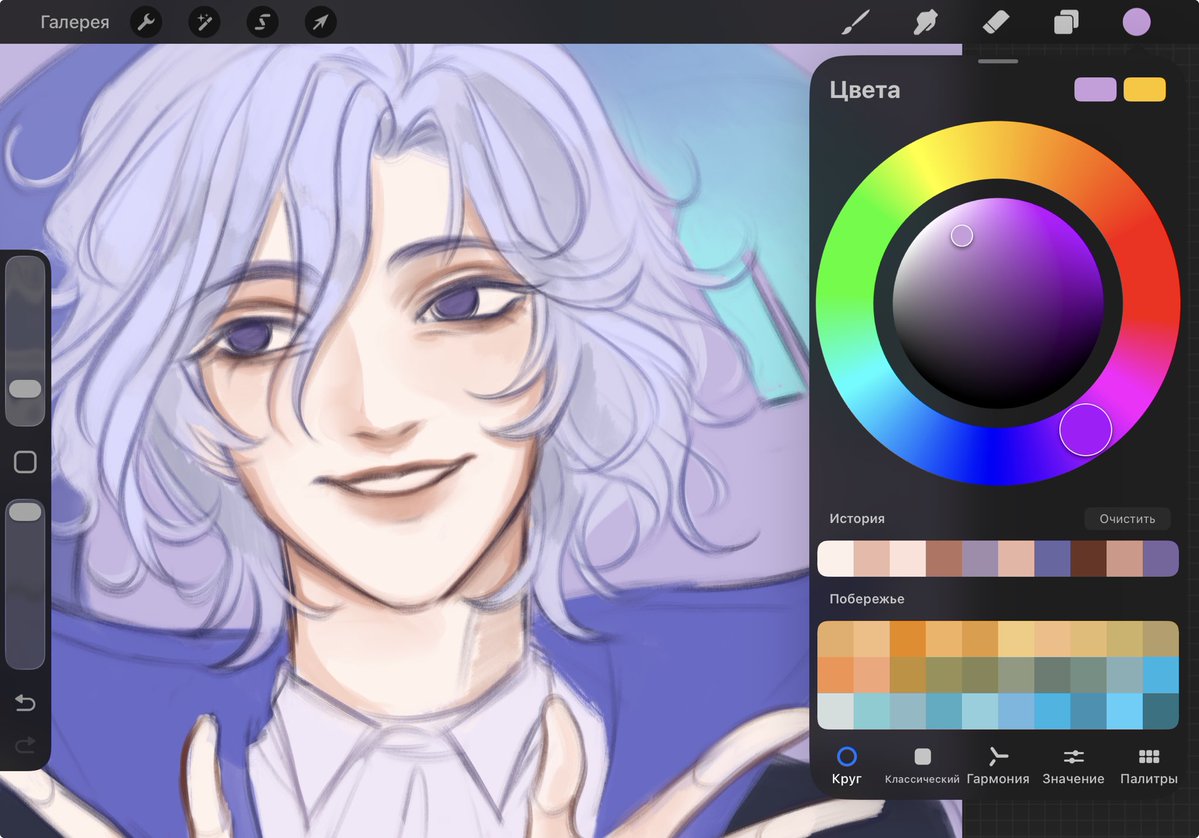Select the Eraser tool
The width and height of the screenshot is (1199, 838).
pos(996,22)
